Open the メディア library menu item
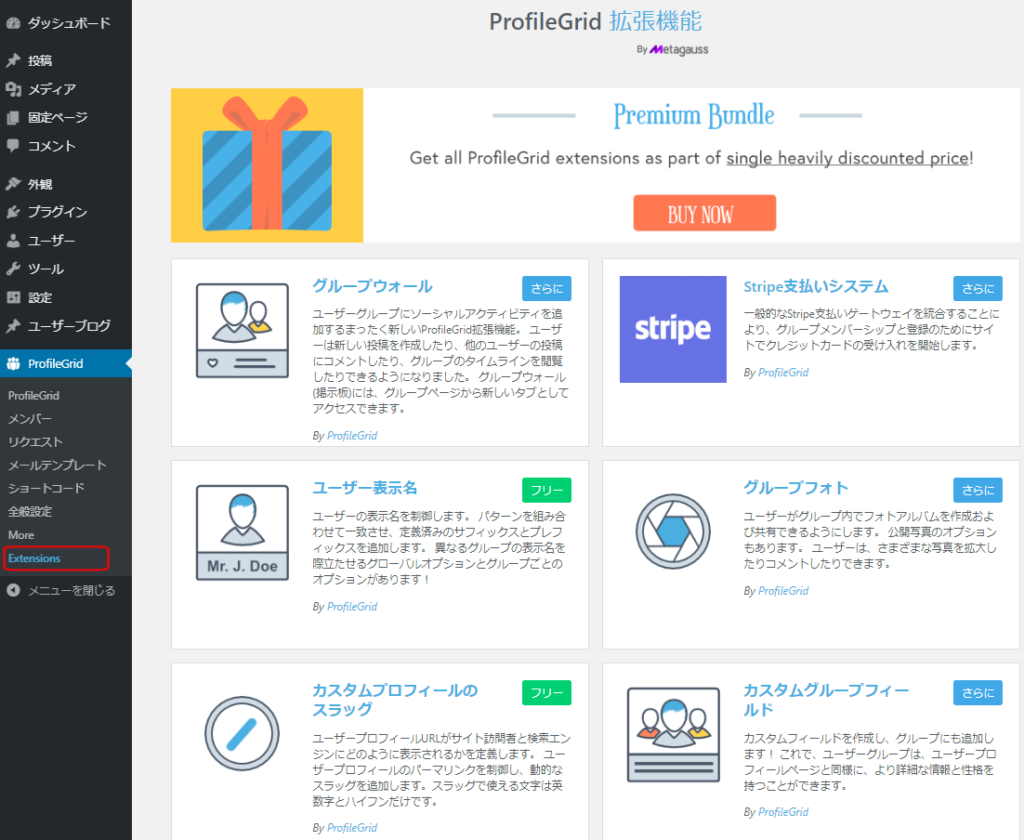1024x840 pixels. [x=51, y=89]
